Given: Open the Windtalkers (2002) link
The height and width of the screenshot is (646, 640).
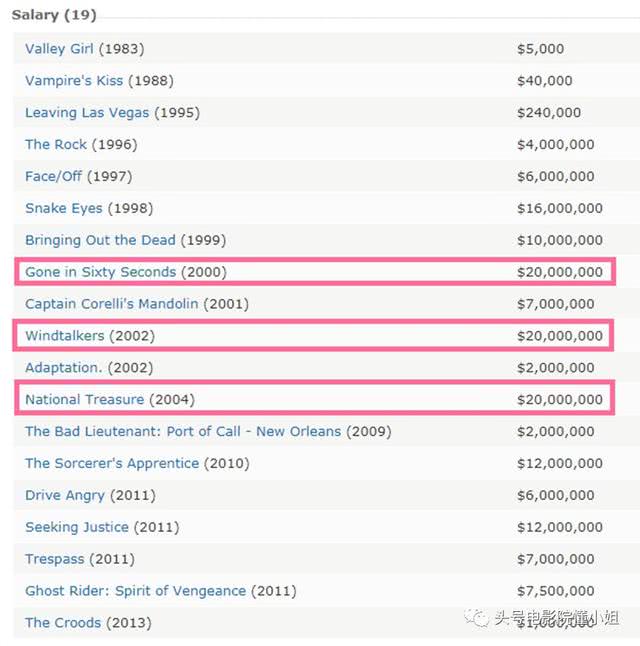Looking at the screenshot, I should tap(65, 336).
